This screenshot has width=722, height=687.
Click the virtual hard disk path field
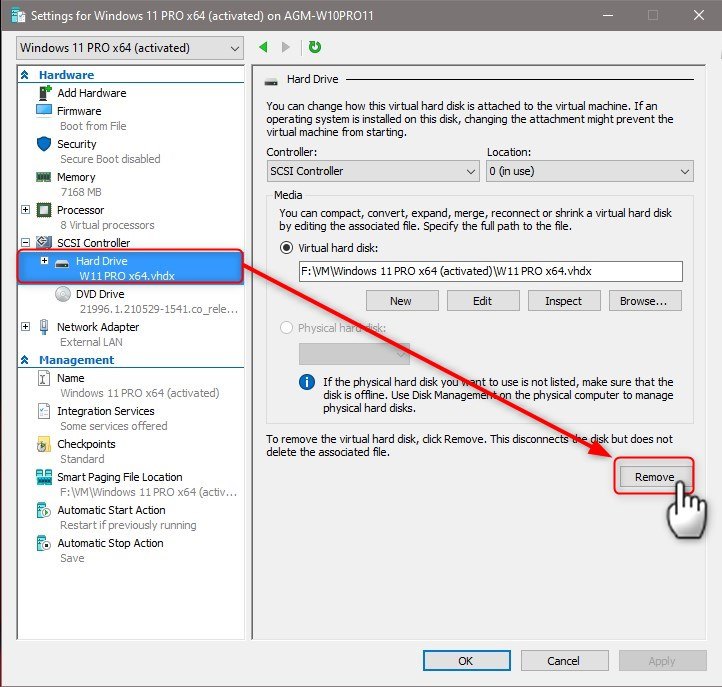pyautogui.click(x=491, y=271)
